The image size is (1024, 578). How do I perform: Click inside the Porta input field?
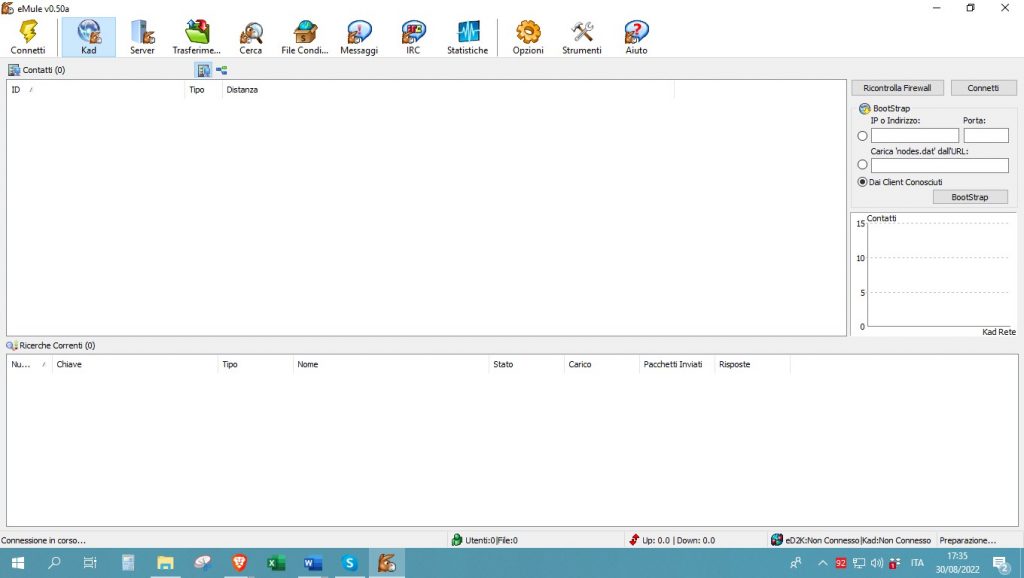[x=986, y=135]
